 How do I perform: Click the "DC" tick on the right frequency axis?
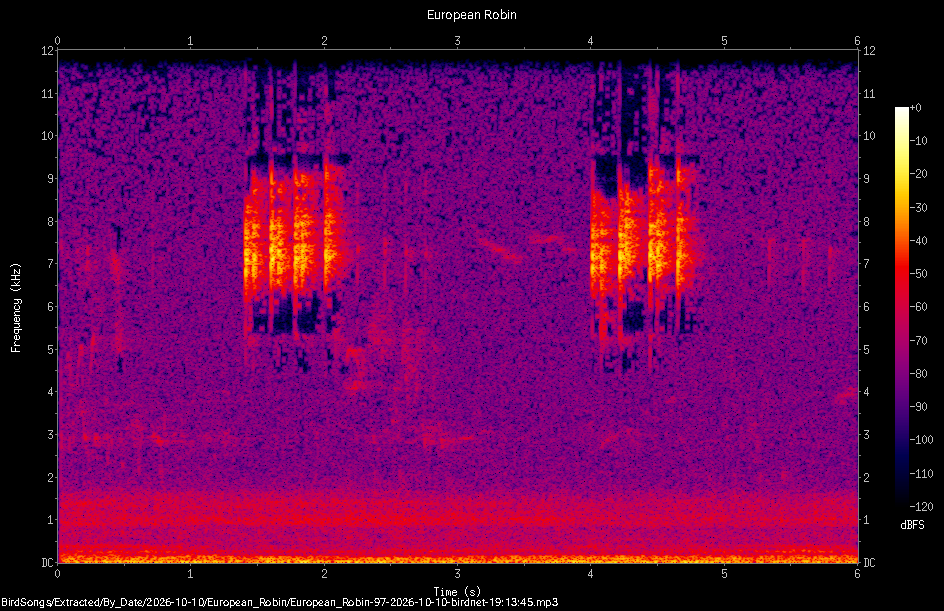click(x=869, y=563)
